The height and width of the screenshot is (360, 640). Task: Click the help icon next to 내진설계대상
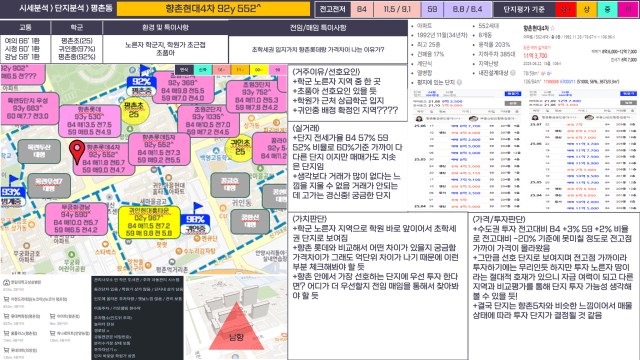(x=513, y=73)
